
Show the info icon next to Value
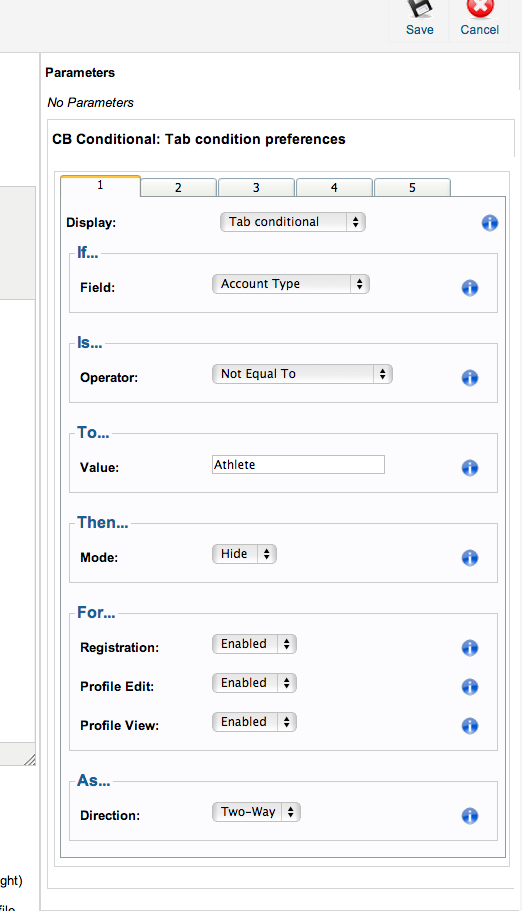[470, 468]
